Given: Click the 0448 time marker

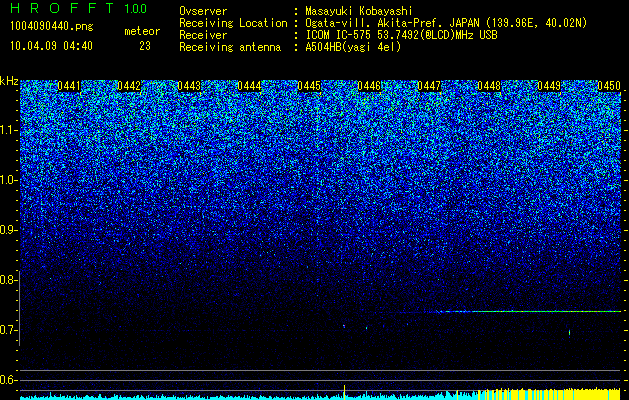Looking at the screenshot, I should point(489,86).
